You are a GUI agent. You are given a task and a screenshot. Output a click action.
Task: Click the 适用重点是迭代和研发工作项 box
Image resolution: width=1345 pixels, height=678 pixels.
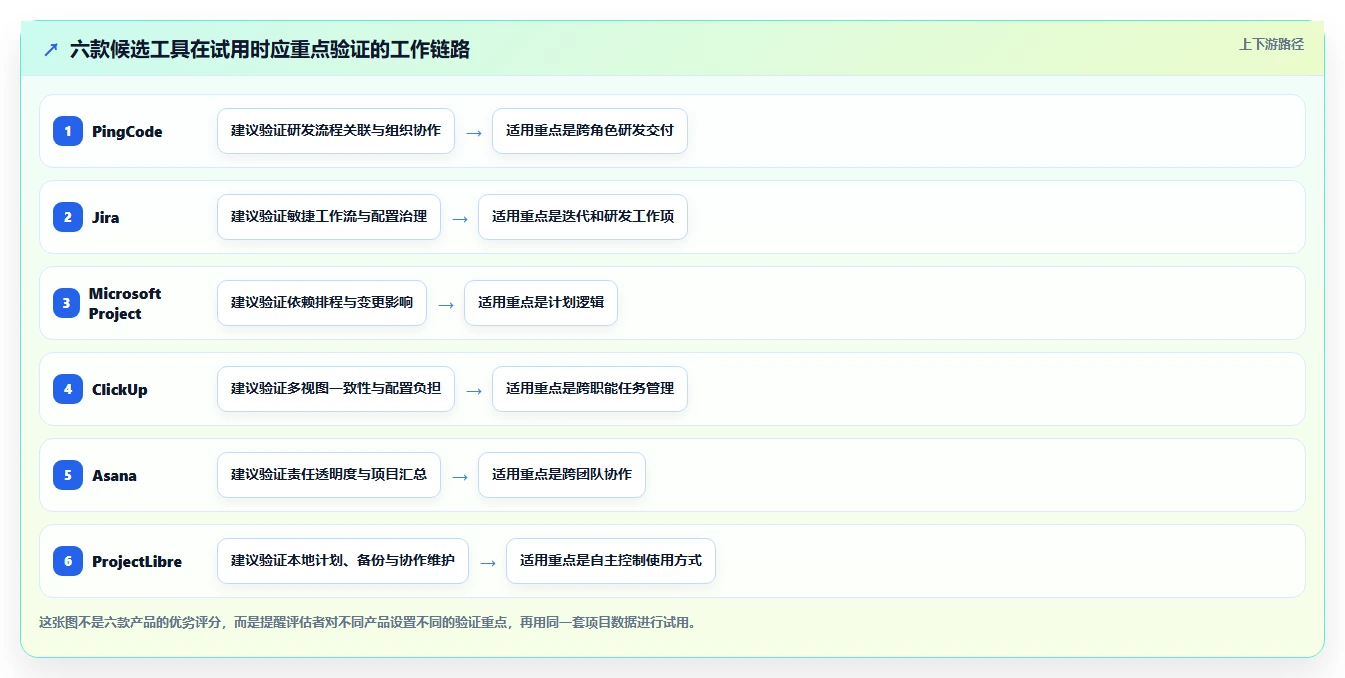tap(583, 217)
